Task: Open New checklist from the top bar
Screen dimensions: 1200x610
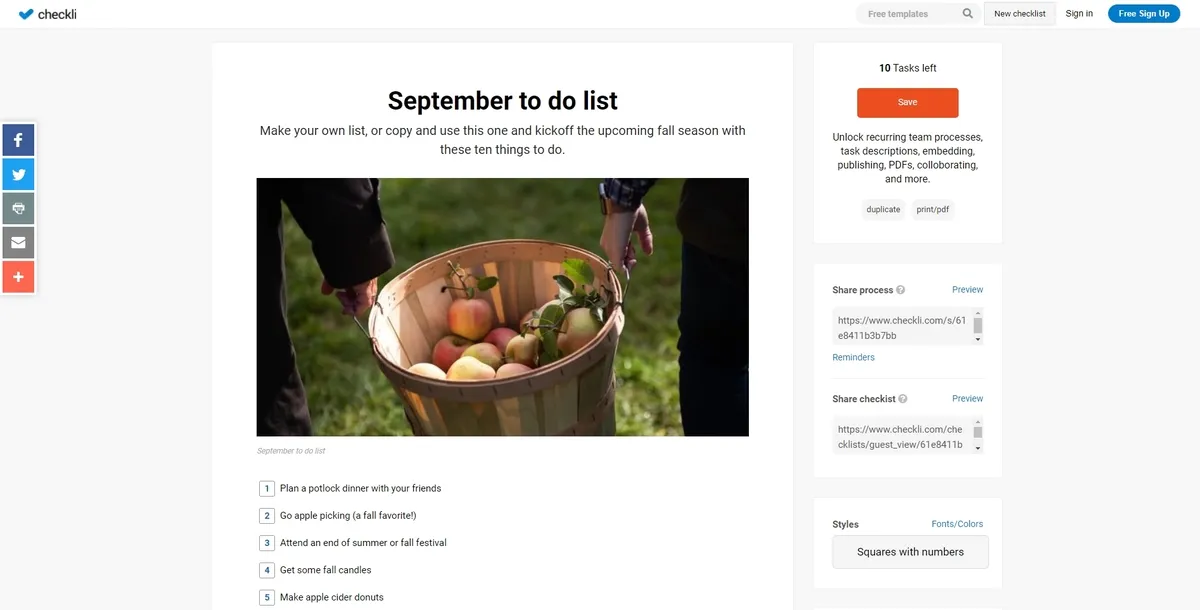Action: coord(1020,14)
